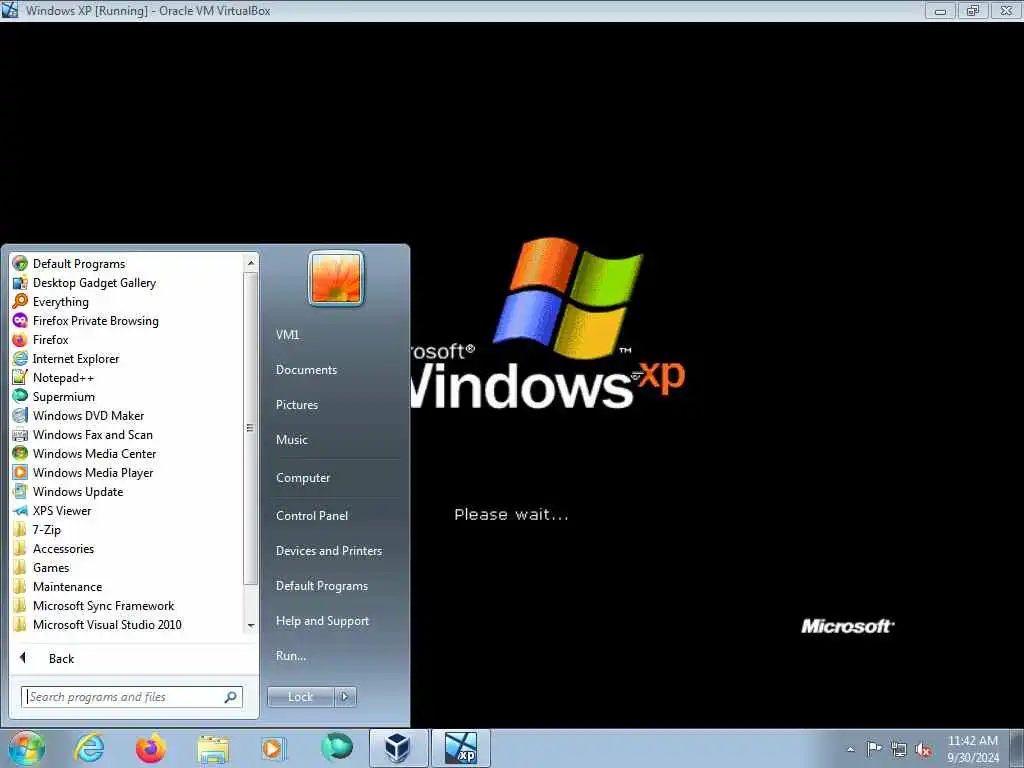Open Control Panel from Start menu

(312, 515)
